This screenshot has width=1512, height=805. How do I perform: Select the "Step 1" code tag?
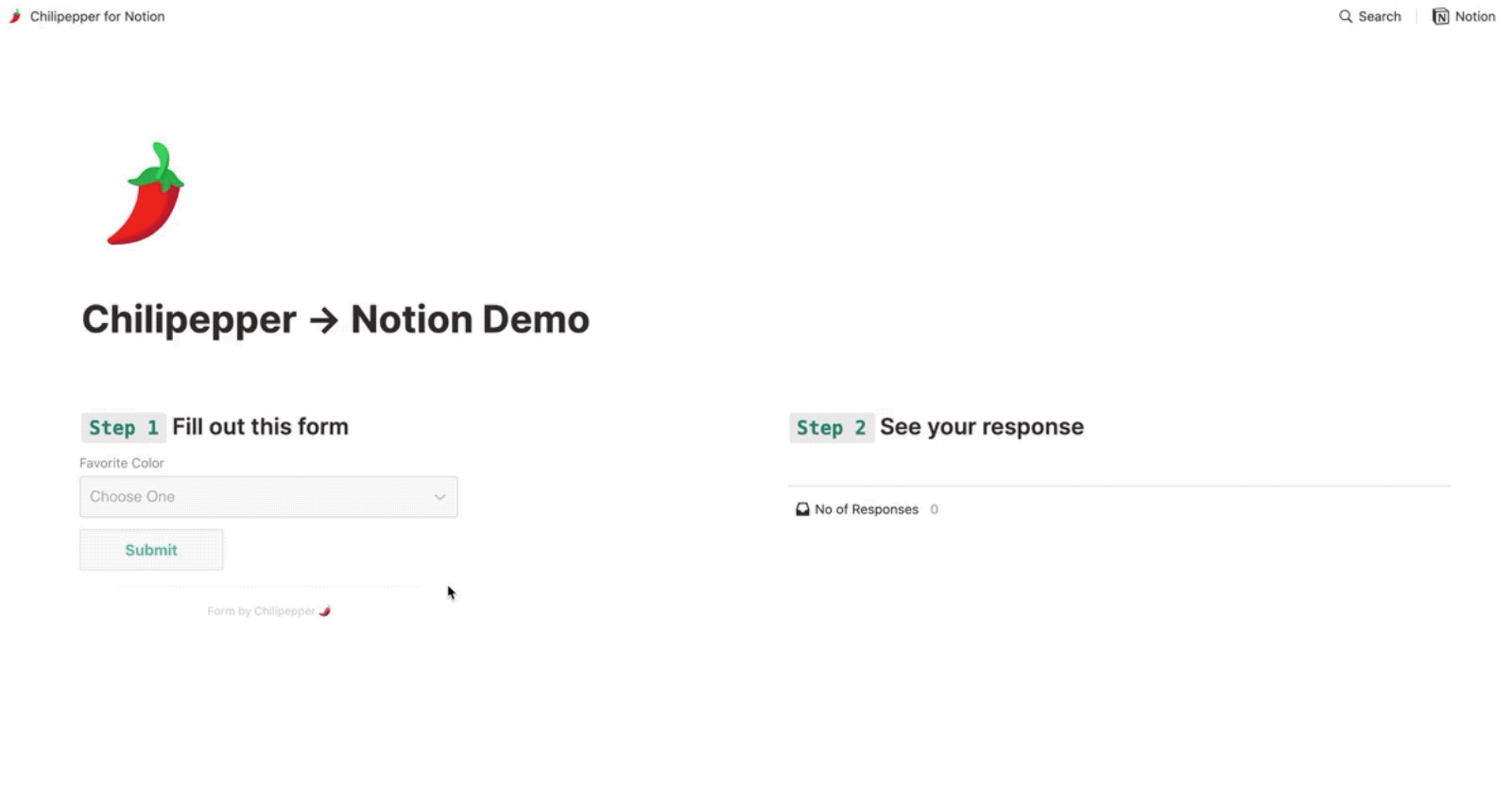(x=124, y=428)
